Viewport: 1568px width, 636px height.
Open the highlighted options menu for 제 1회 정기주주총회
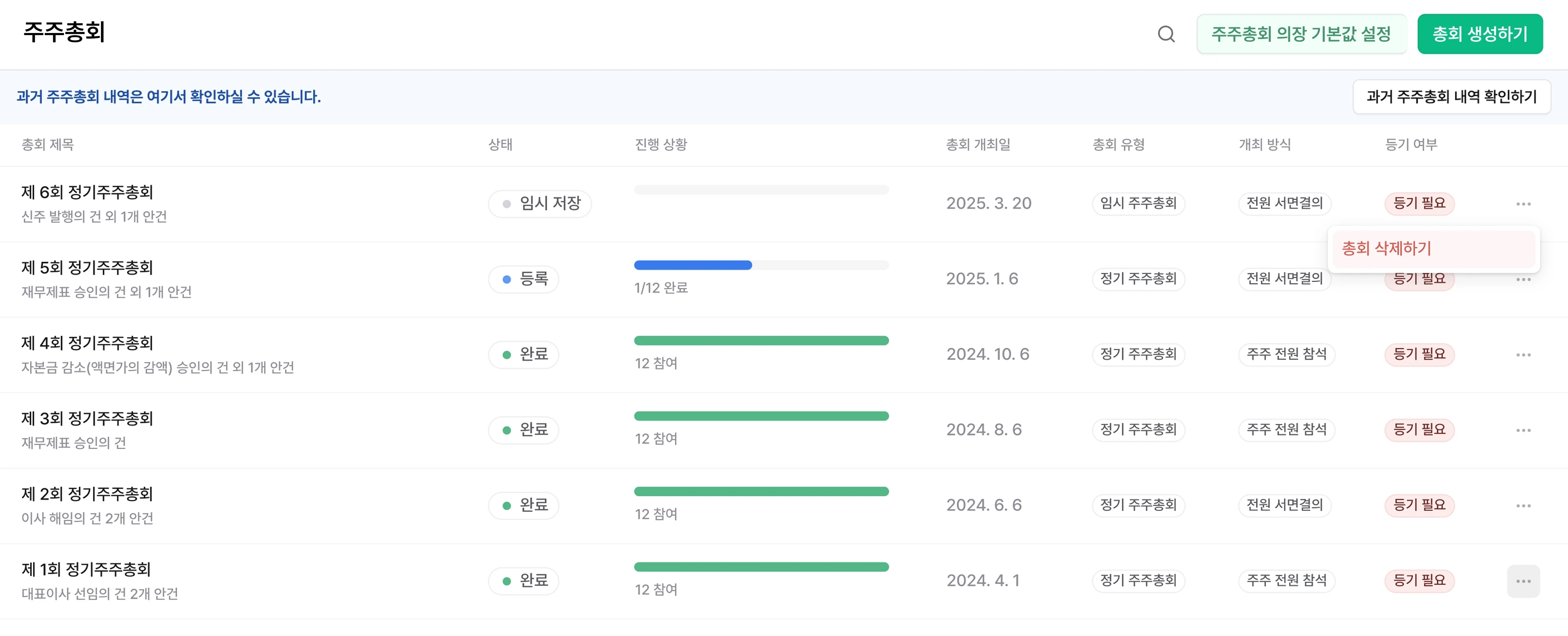(1524, 581)
